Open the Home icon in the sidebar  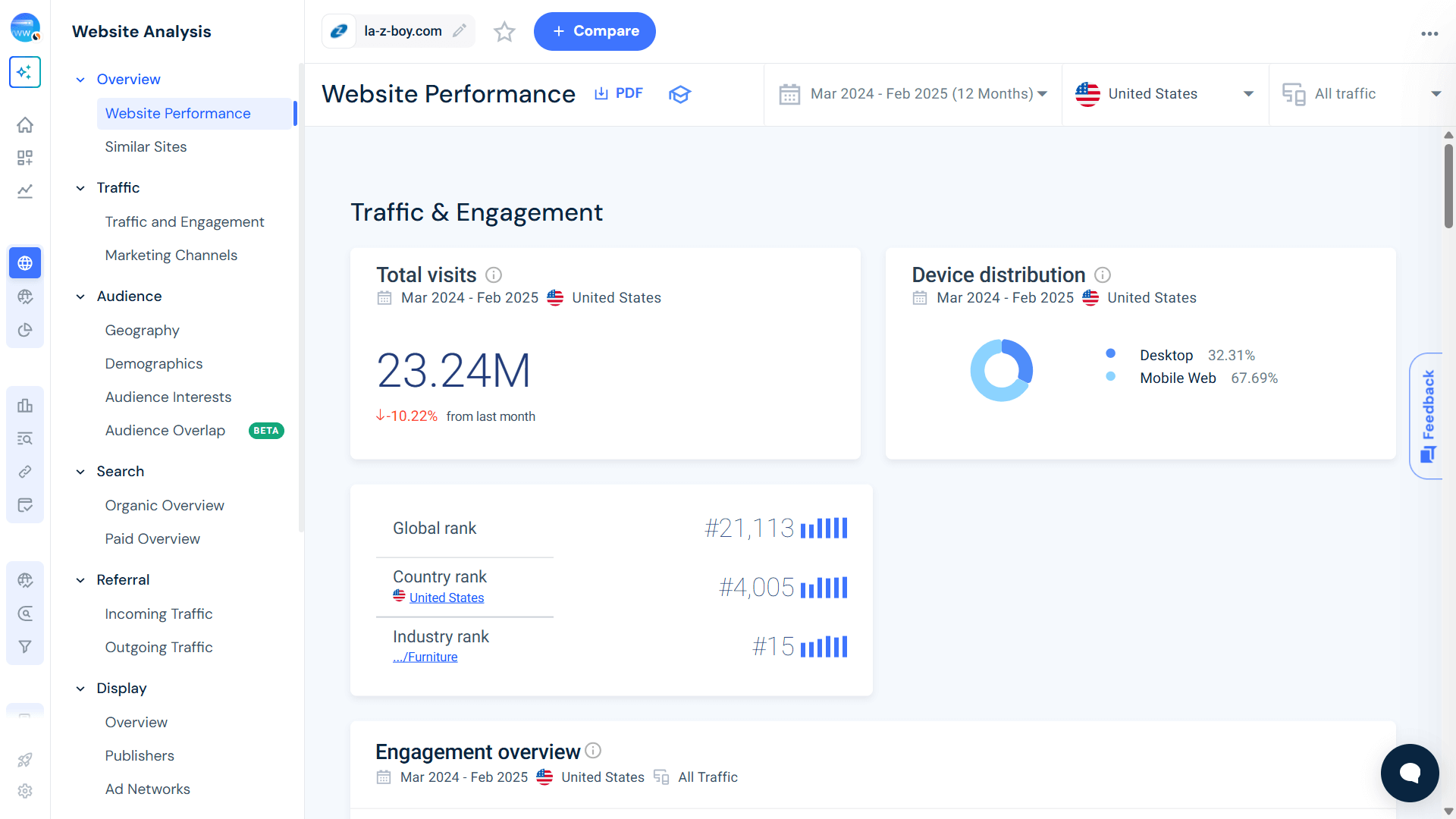25,124
